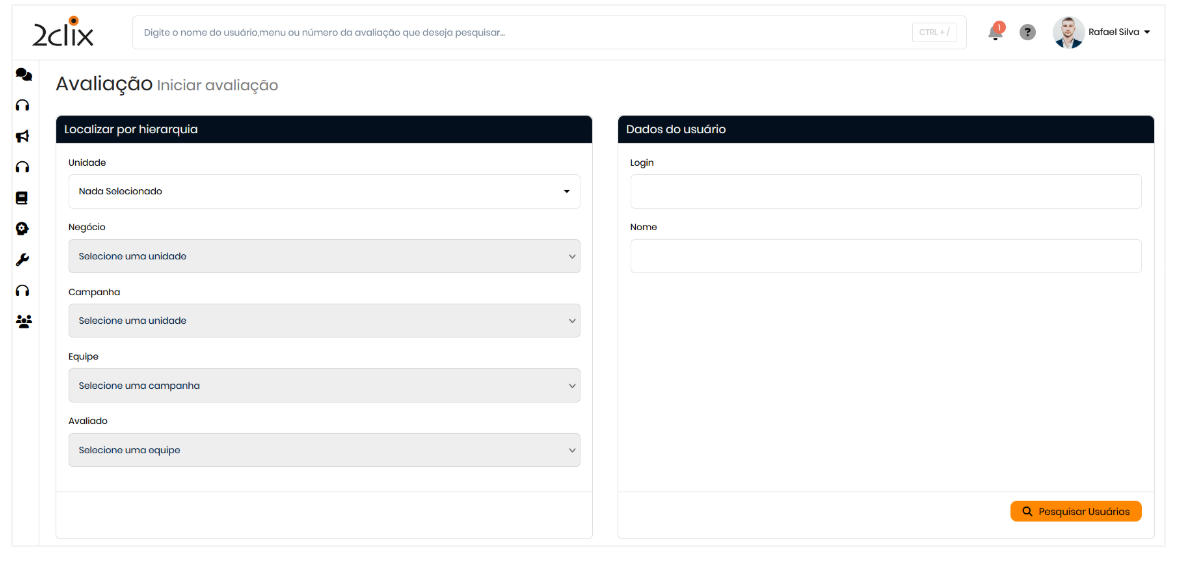The width and height of the screenshot is (1180, 571).
Task: Click the Login input field
Action: [x=885, y=191]
